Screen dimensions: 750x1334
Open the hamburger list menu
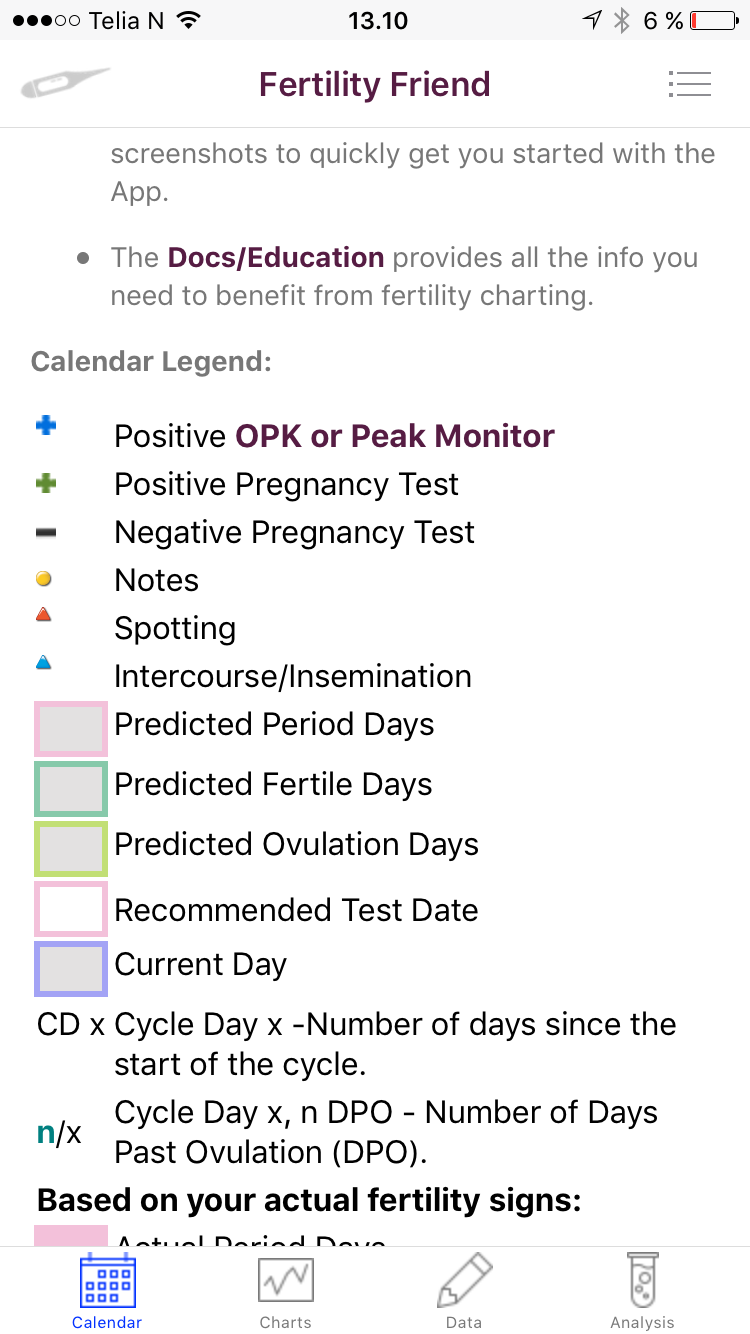689,84
